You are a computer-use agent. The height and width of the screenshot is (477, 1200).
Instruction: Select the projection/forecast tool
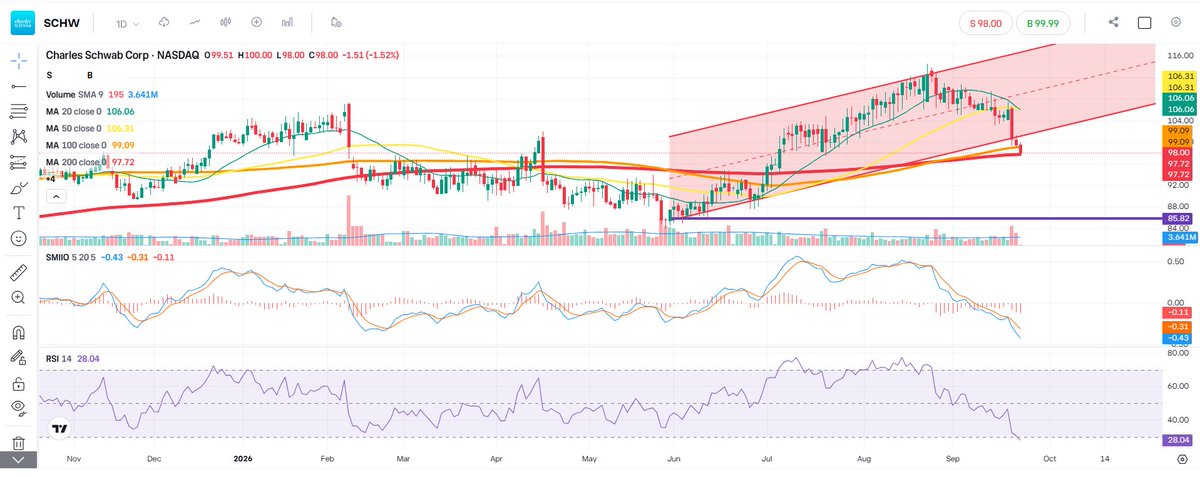point(18,162)
